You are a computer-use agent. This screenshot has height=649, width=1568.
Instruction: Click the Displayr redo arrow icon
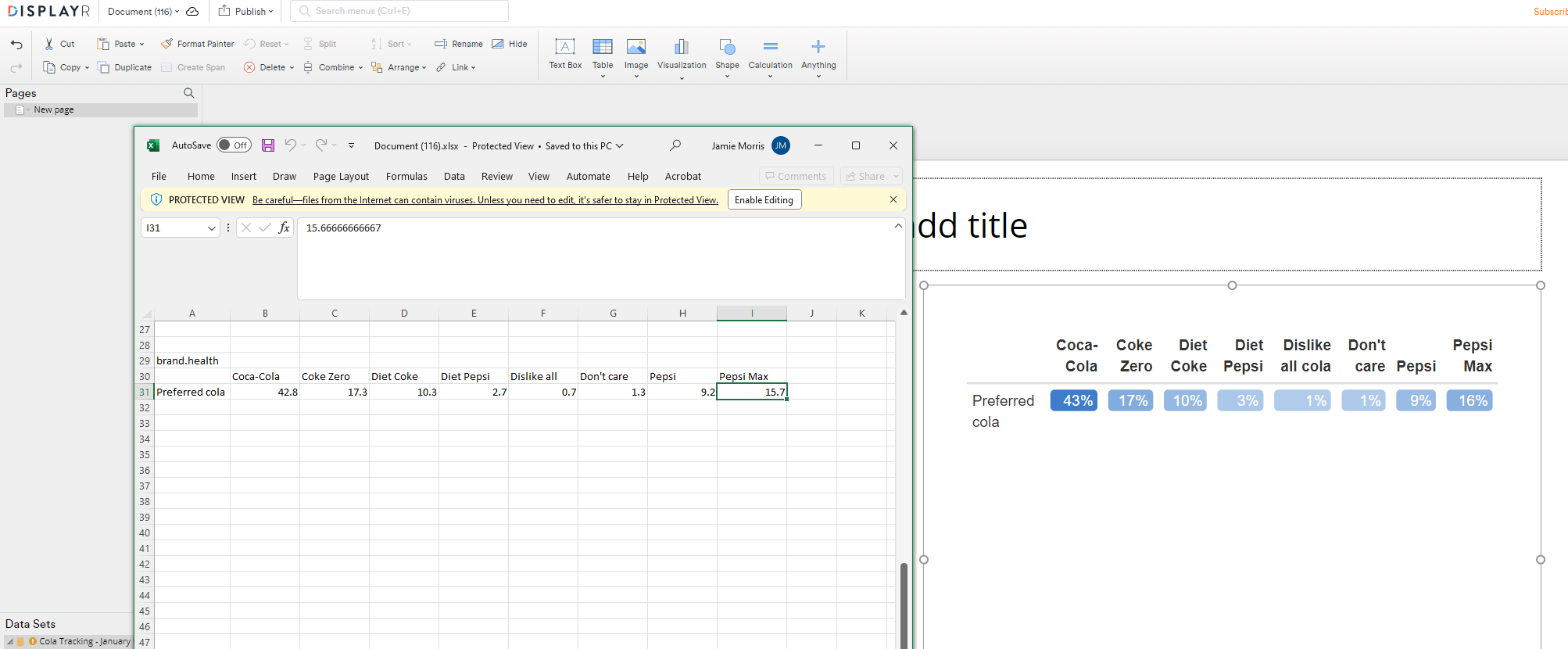click(x=16, y=68)
